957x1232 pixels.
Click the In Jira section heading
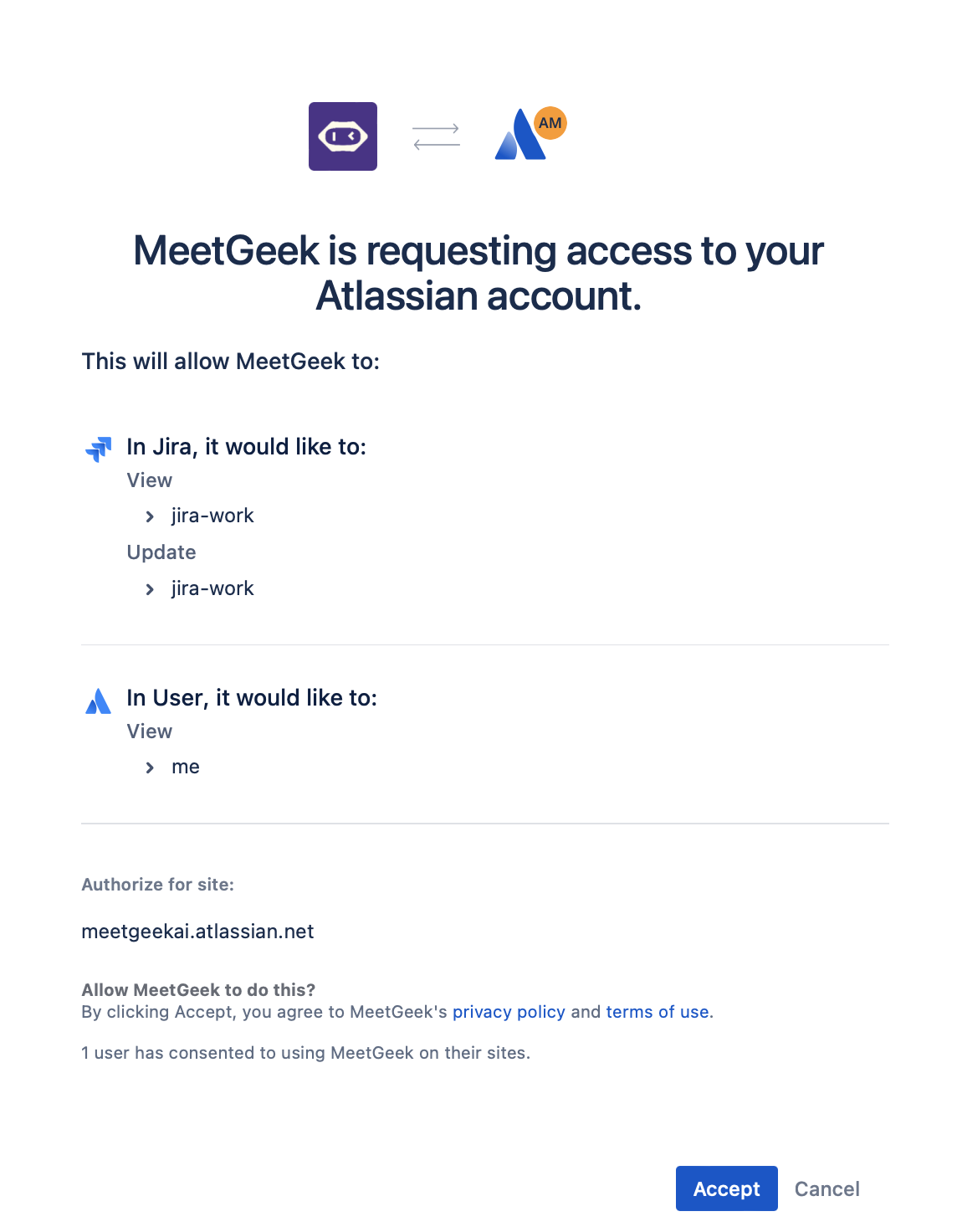(246, 447)
